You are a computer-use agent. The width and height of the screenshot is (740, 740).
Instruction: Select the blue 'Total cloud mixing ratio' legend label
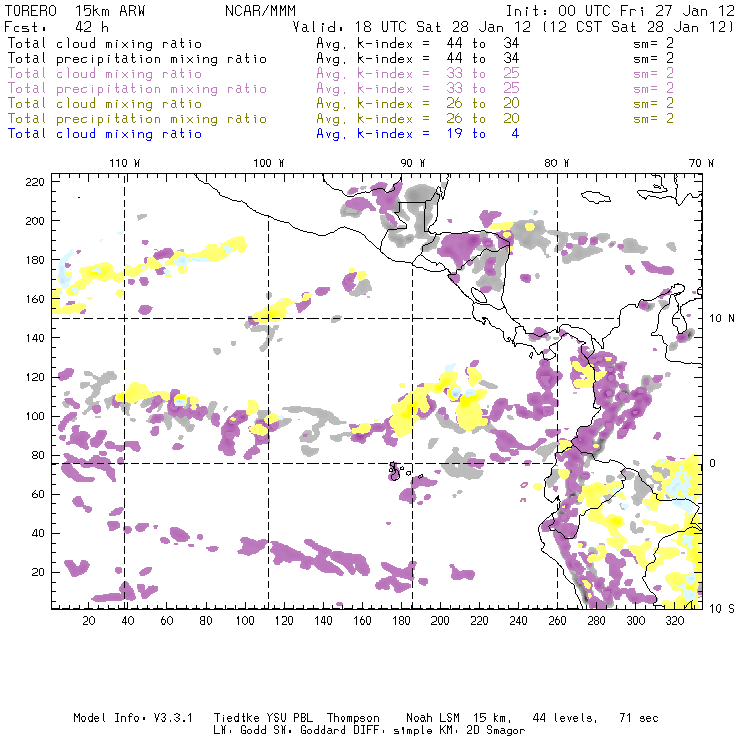point(105,134)
